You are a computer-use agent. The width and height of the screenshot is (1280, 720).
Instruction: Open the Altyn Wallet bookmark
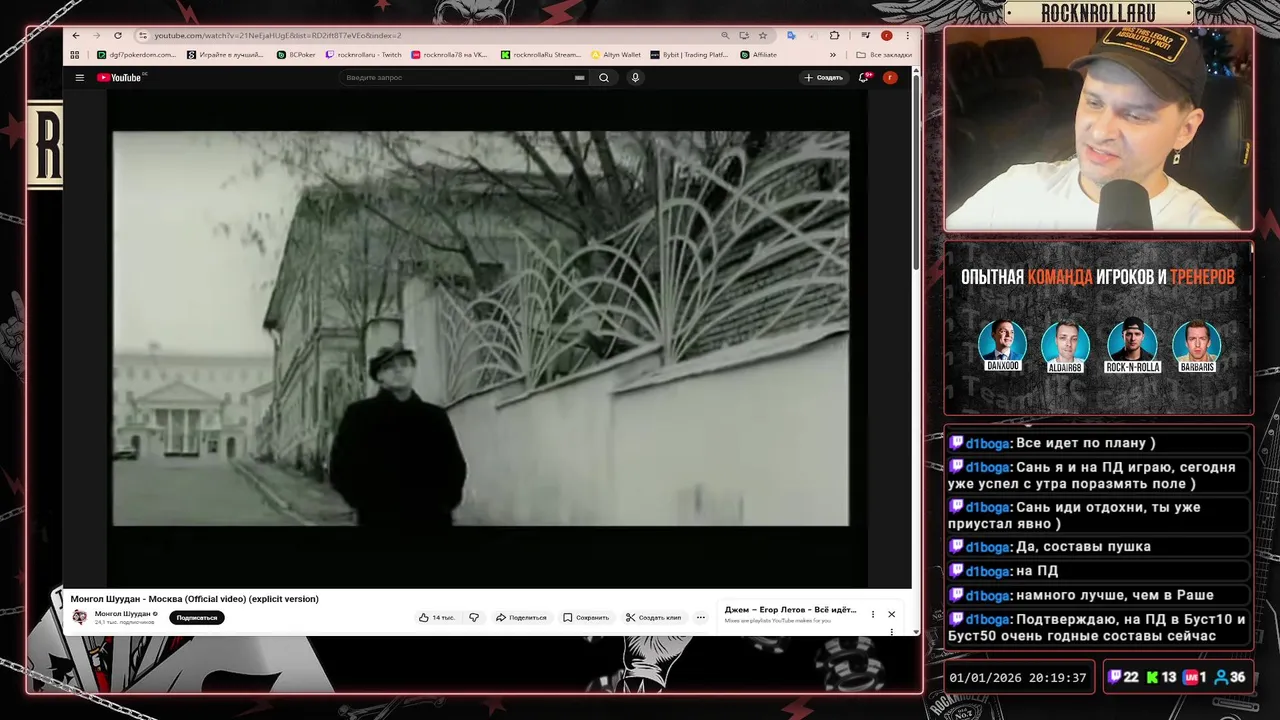[x=616, y=55]
